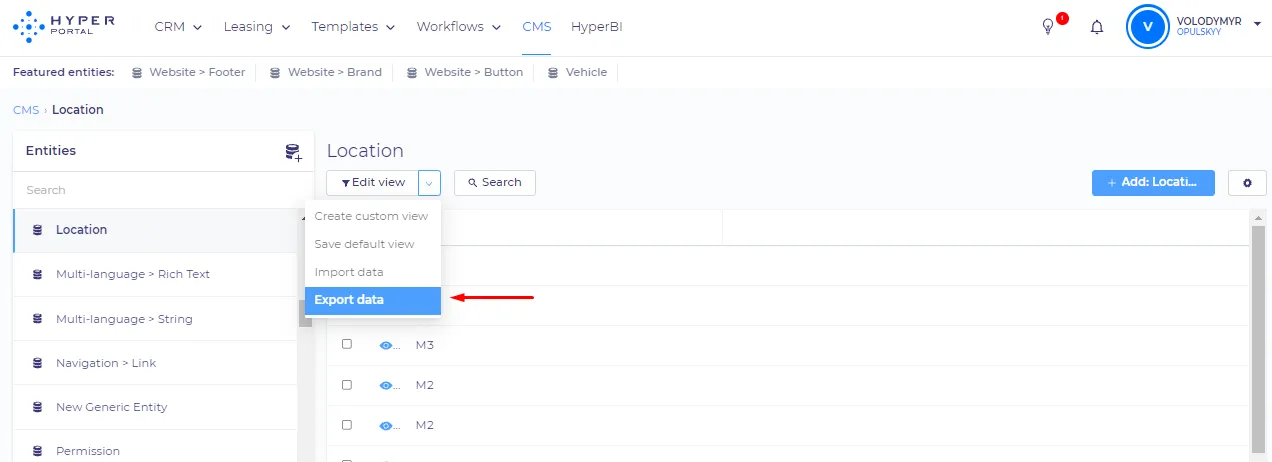Open the lightbulb tips icon
This screenshot has height=462, width=1272.
coord(1047,27)
